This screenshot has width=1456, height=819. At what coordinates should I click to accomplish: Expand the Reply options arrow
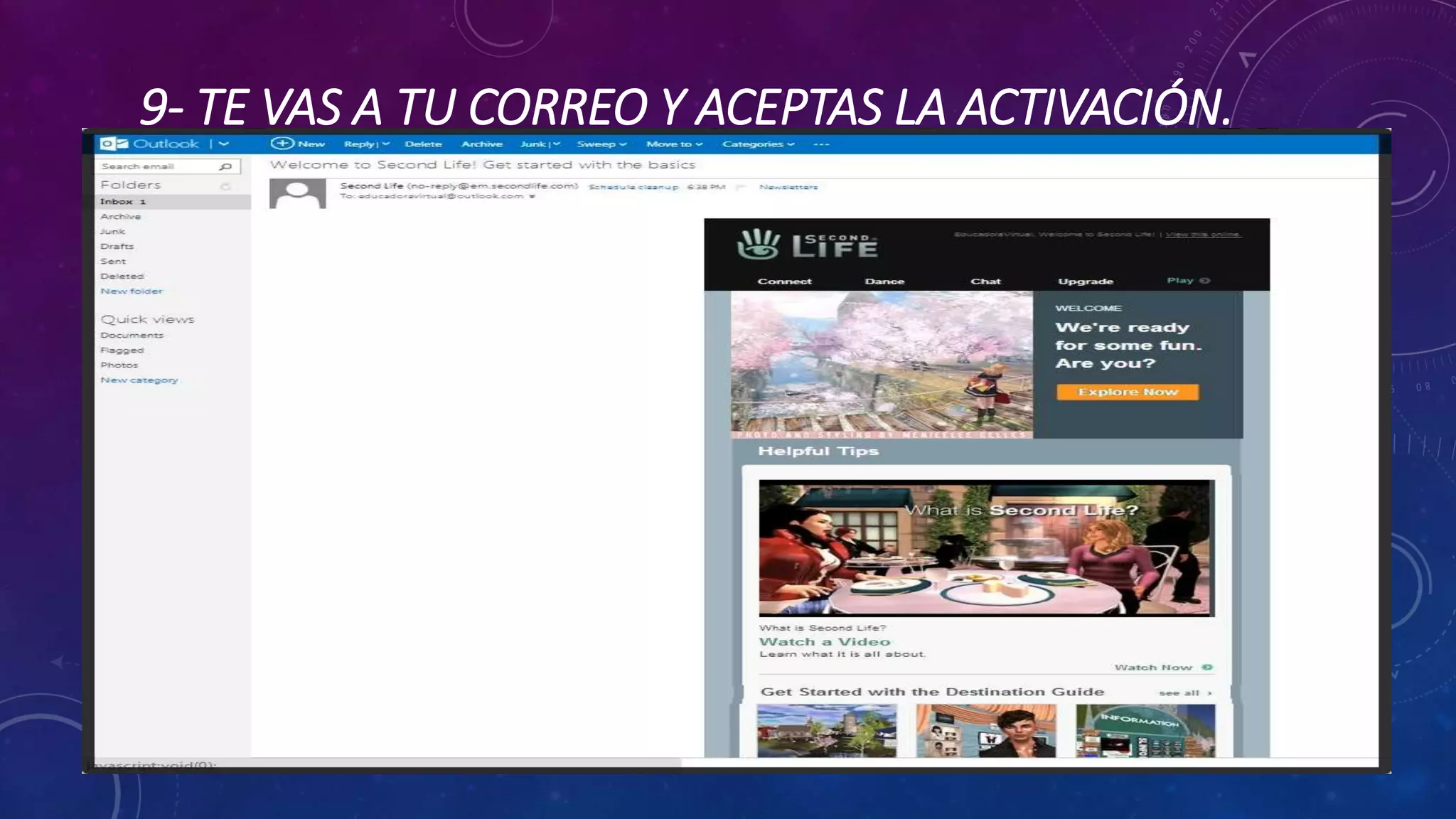pos(386,144)
